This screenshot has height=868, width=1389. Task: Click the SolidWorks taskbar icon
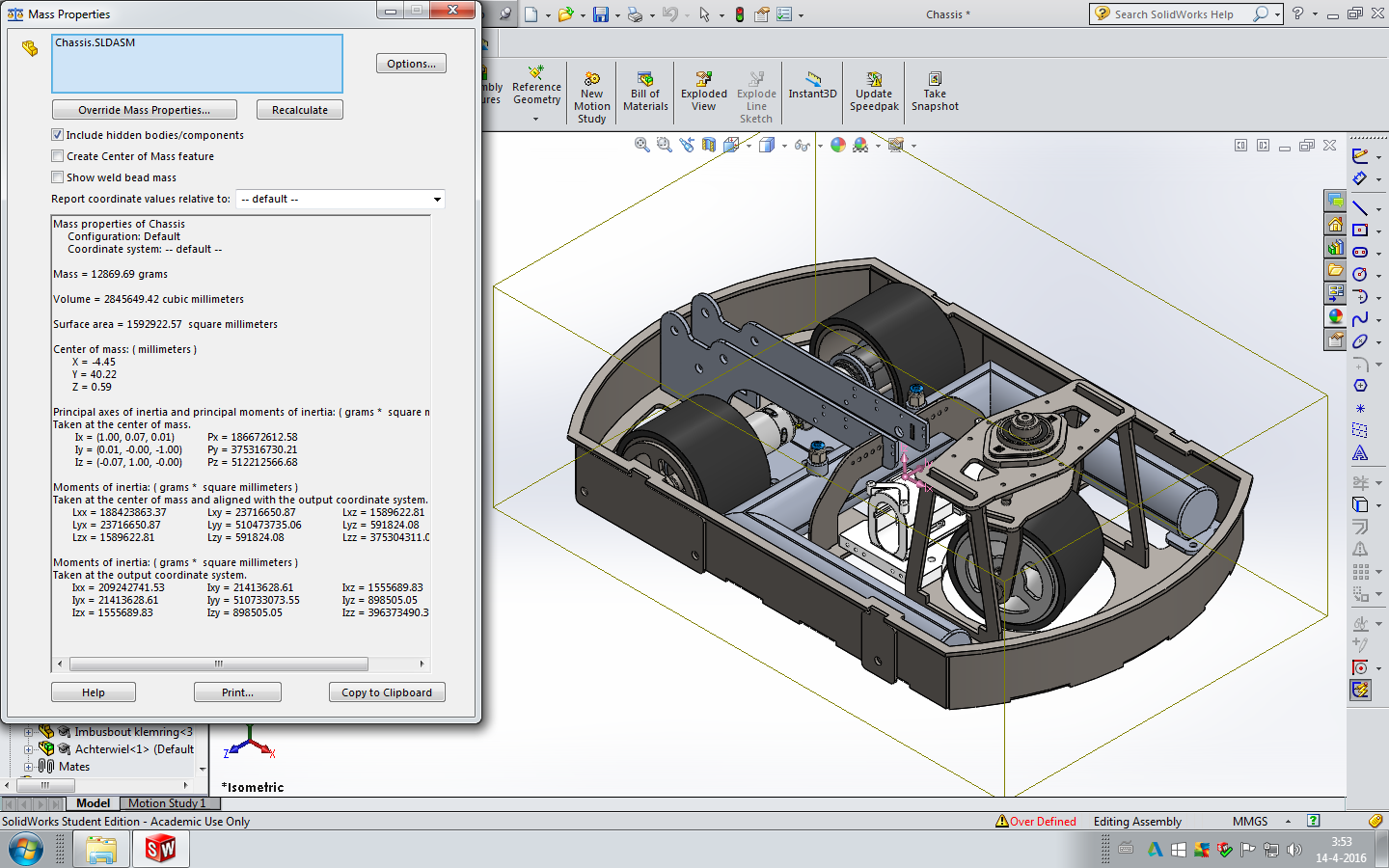coord(160,850)
